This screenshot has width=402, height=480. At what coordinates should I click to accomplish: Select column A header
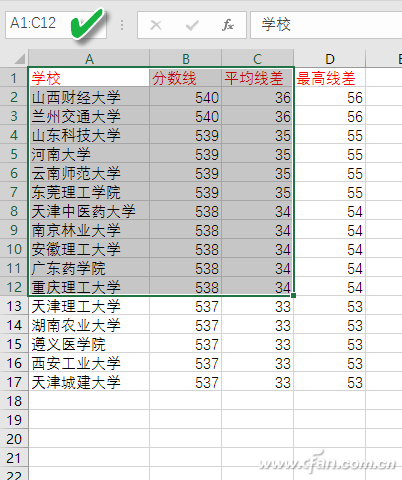click(89, 59)
